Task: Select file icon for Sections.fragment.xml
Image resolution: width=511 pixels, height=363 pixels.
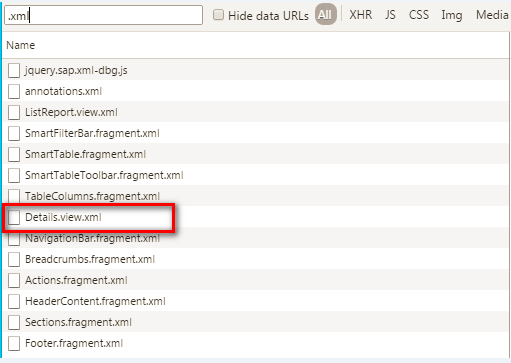Action: pos(14,322)
